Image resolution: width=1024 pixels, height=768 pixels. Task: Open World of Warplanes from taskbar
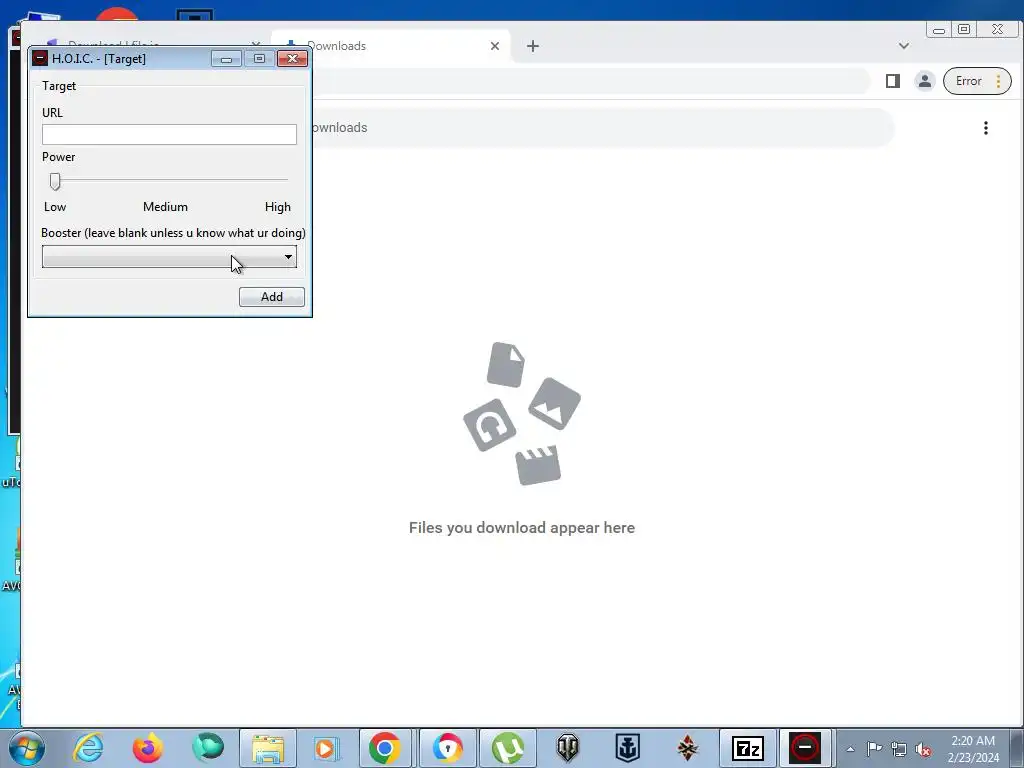tap(688, 748)
